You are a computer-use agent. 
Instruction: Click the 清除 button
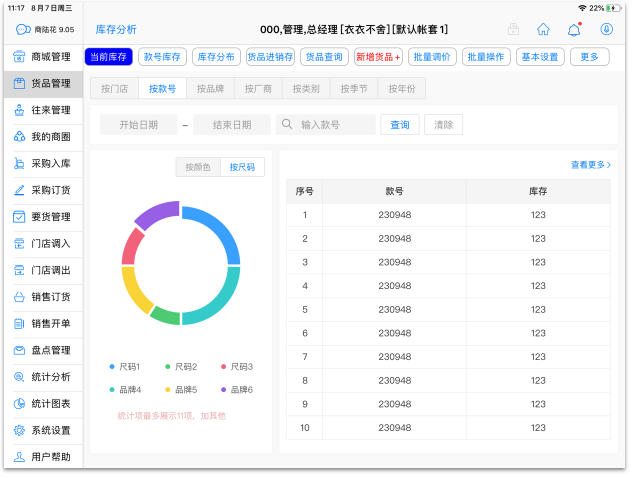pos(443,125)
